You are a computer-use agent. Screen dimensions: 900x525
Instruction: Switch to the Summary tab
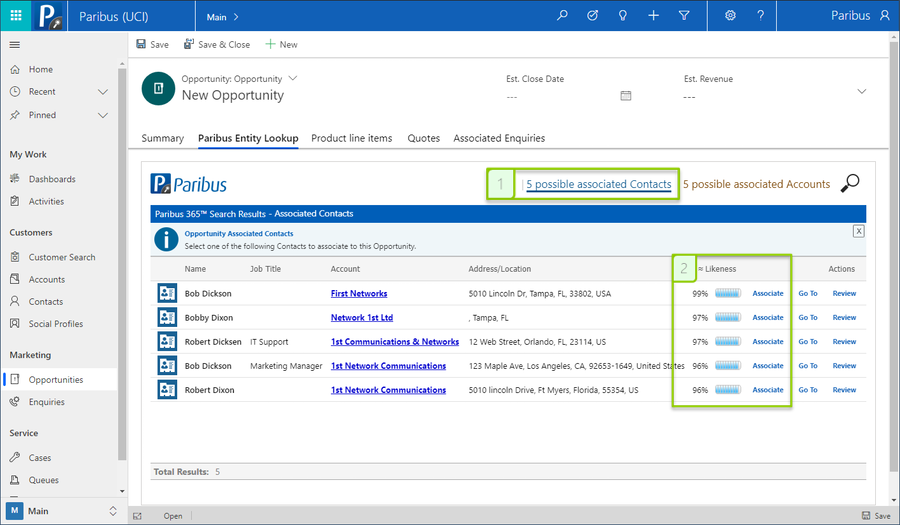tap(162, 138)
